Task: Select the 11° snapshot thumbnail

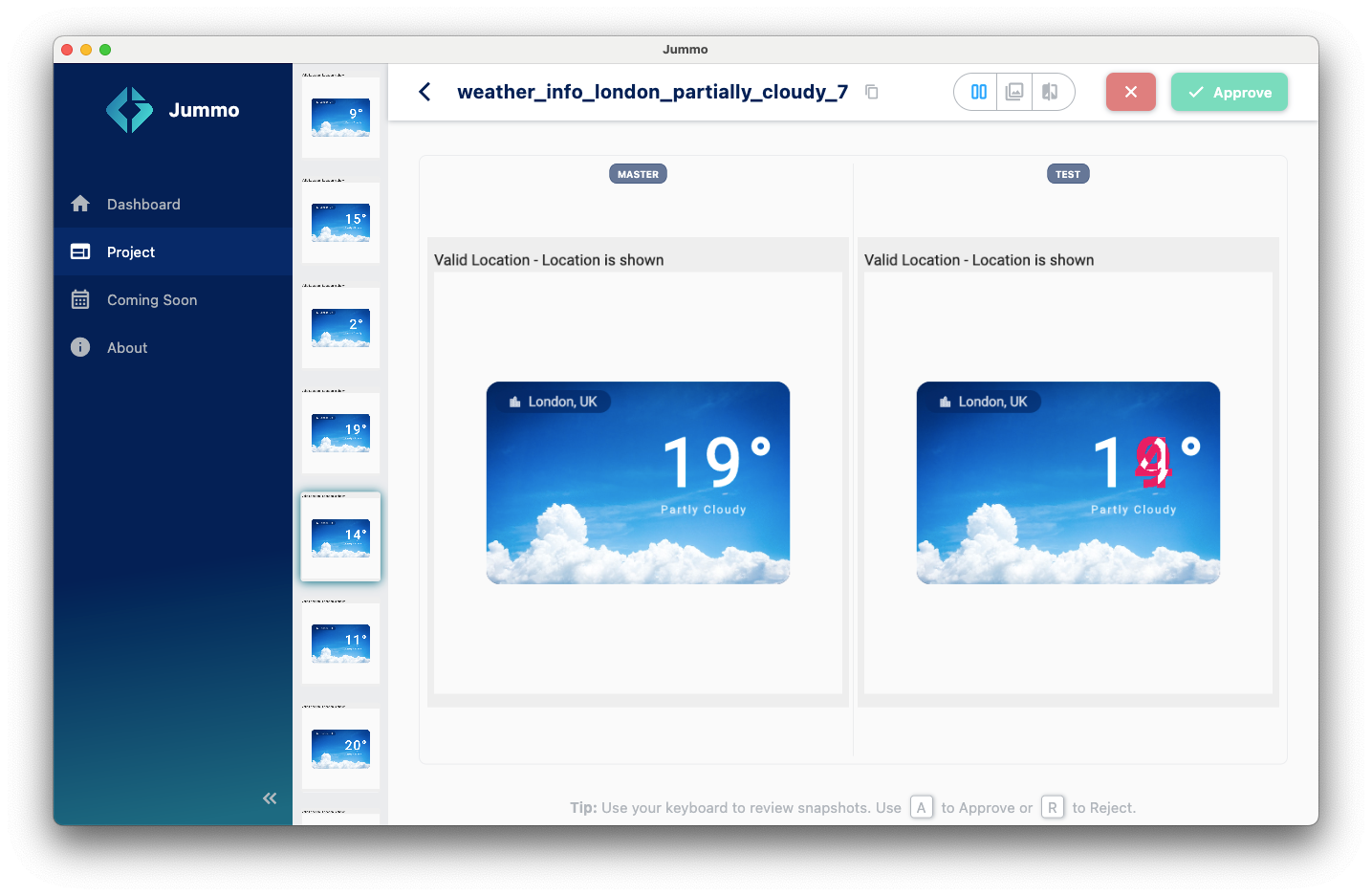Action: tap(340, 643)
